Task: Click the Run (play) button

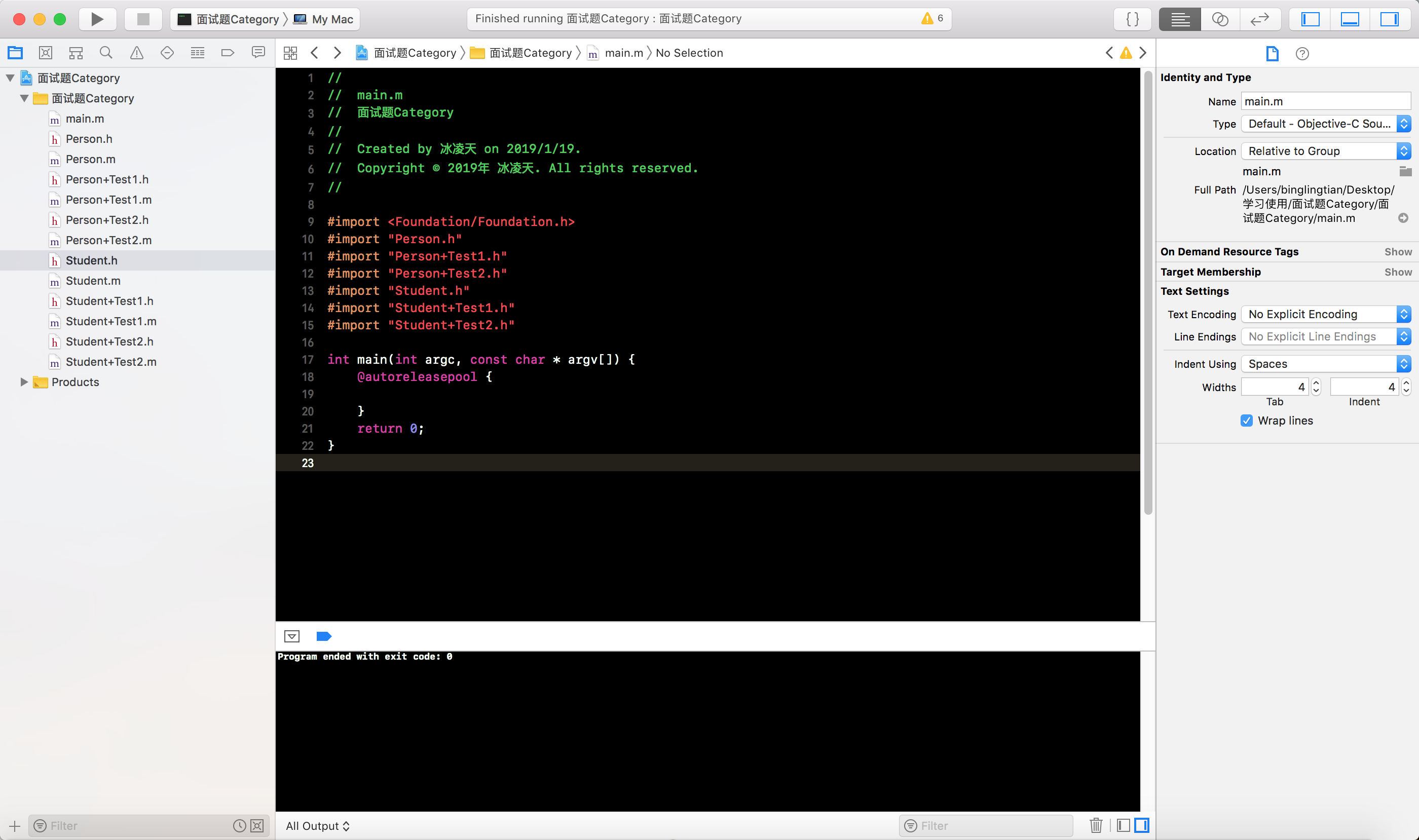Action: click(97, 19)
